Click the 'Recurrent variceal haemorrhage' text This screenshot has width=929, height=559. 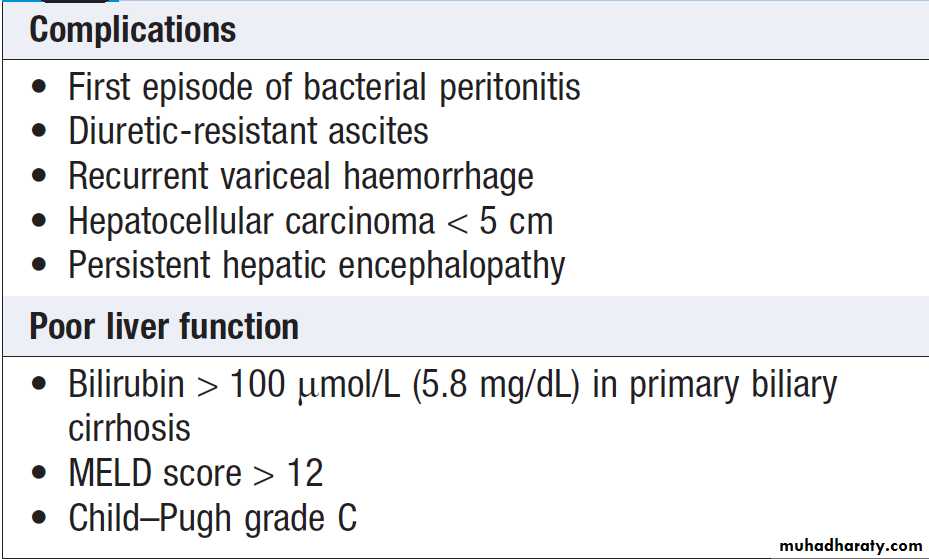[300, 176]
